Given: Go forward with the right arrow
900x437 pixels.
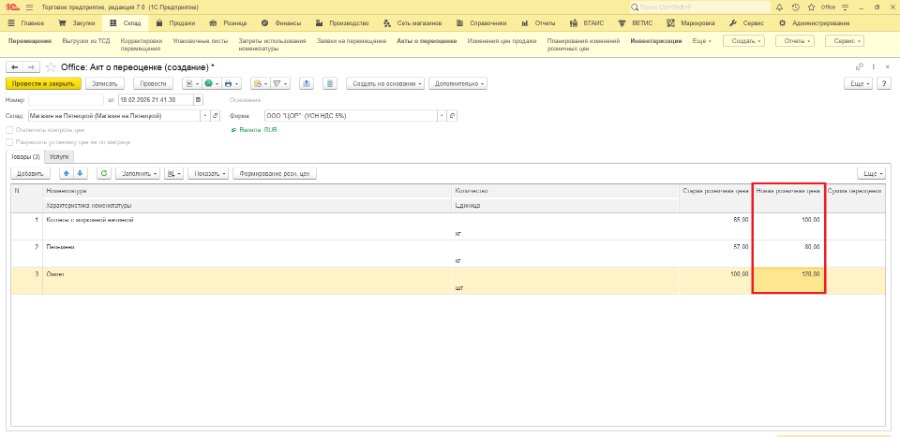Looking at the screenshot, I should (x=31, y=67).
